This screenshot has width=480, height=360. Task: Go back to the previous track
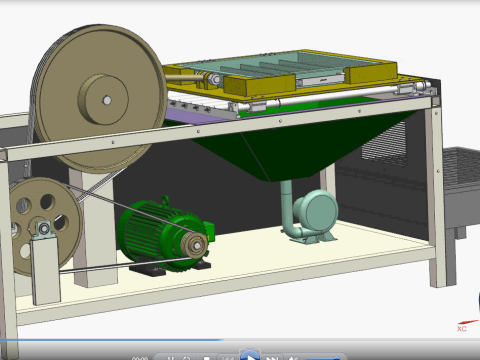(228, 358)
